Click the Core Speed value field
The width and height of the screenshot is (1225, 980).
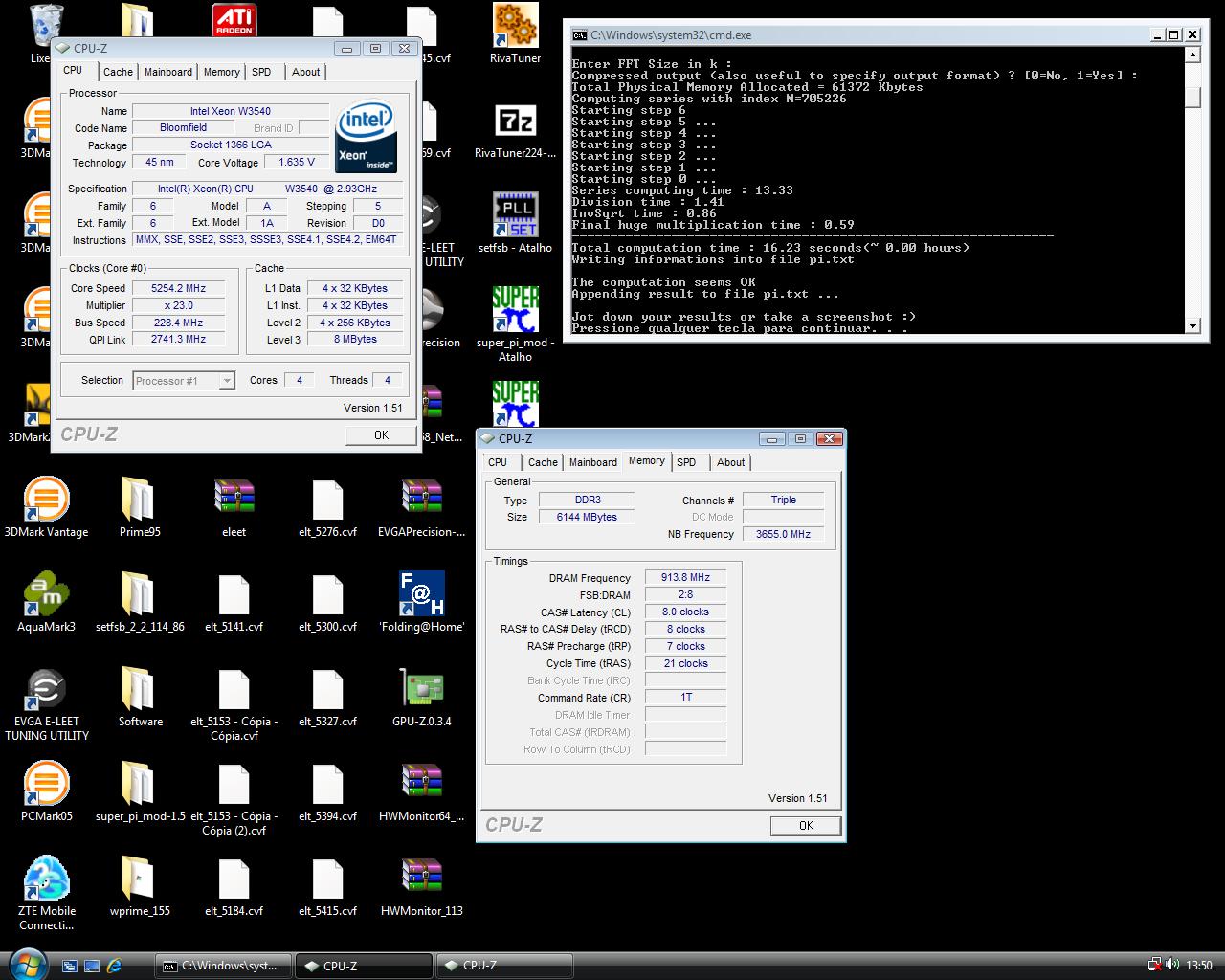[179, 288]
